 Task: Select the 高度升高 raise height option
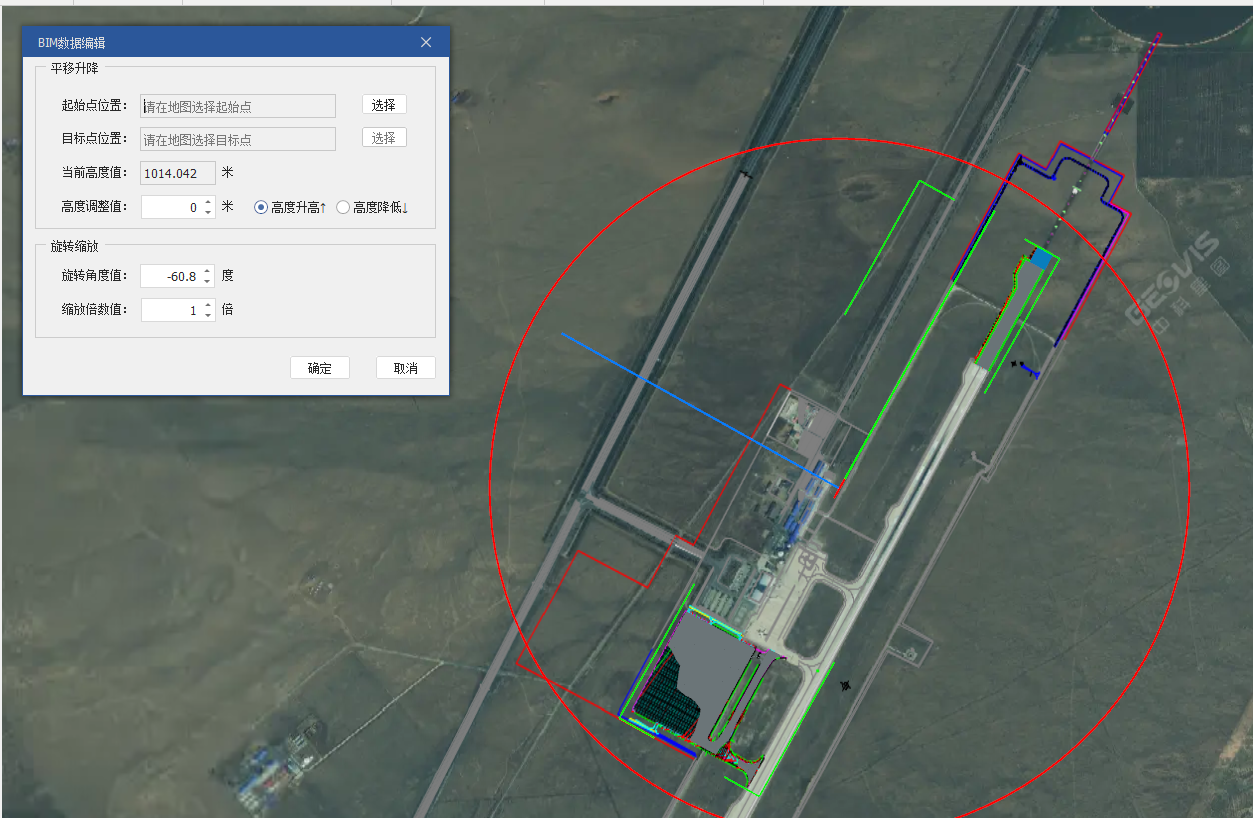point(262,207)
